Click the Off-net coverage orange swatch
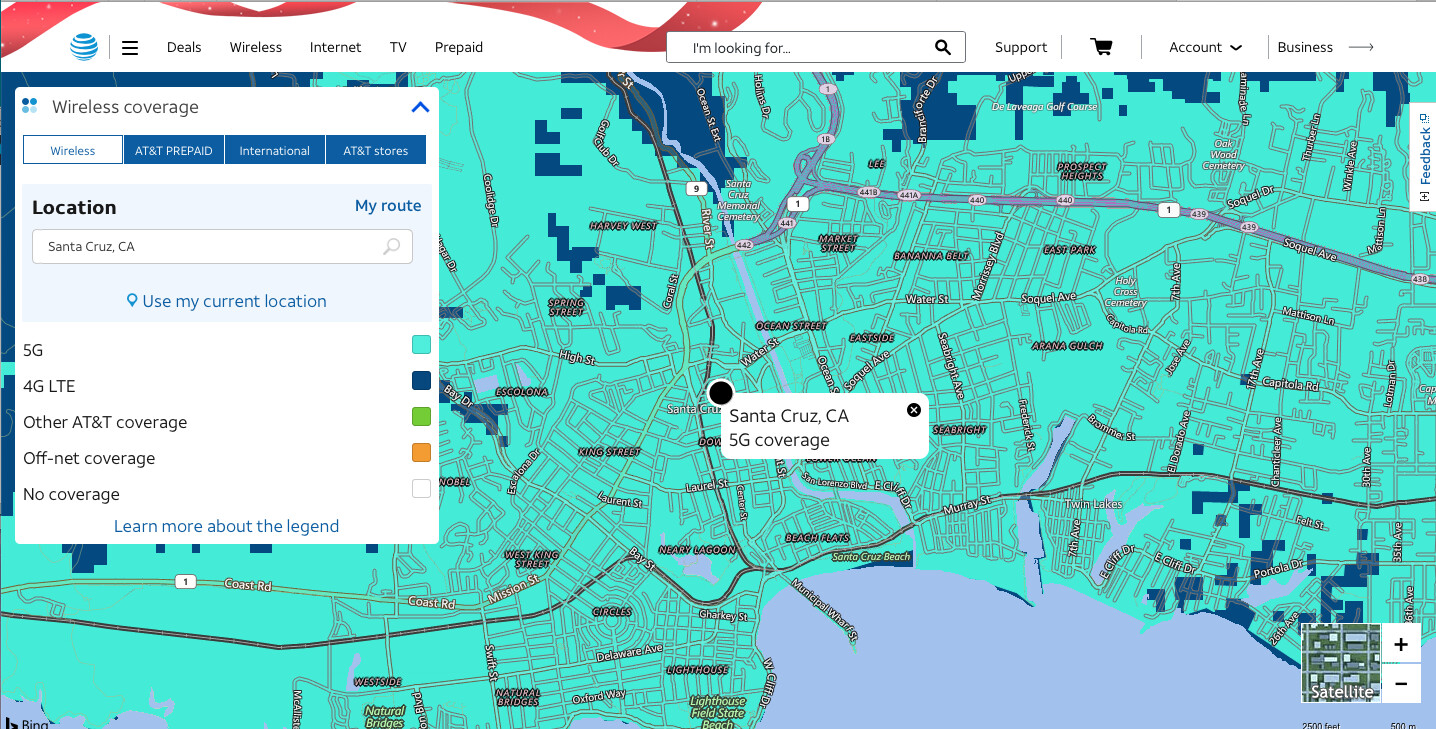 (421, 453)
